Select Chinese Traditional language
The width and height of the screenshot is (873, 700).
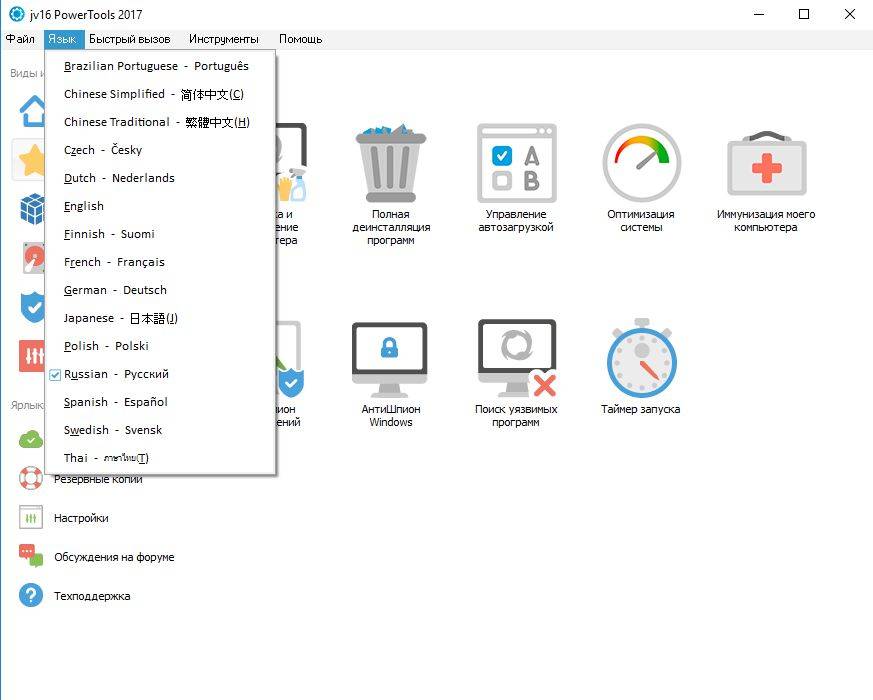pos(160,122)
